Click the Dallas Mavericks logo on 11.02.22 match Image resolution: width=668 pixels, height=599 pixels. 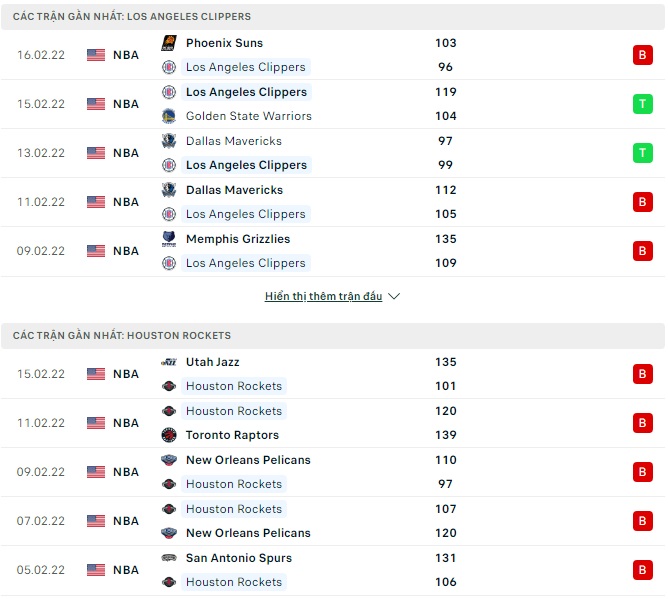tap(168, 190)
